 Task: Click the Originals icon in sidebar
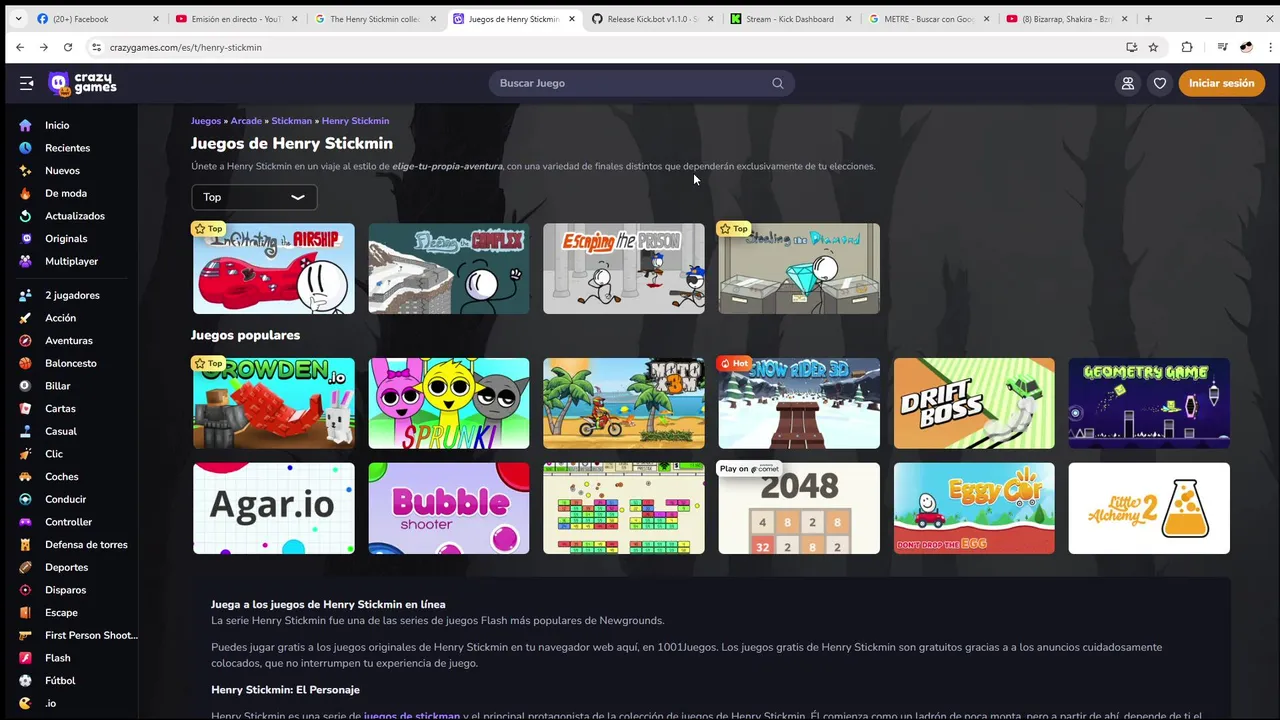pyautogui.click(x=25, y=239)
